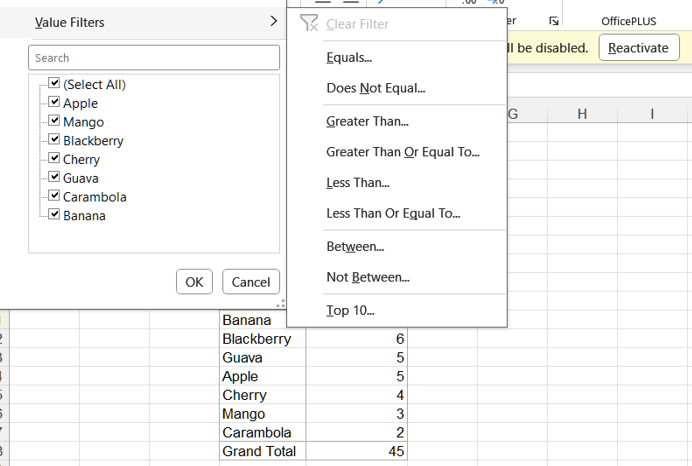
Task: Open the Top 10... filter dialog
Action: click(350, 311)
